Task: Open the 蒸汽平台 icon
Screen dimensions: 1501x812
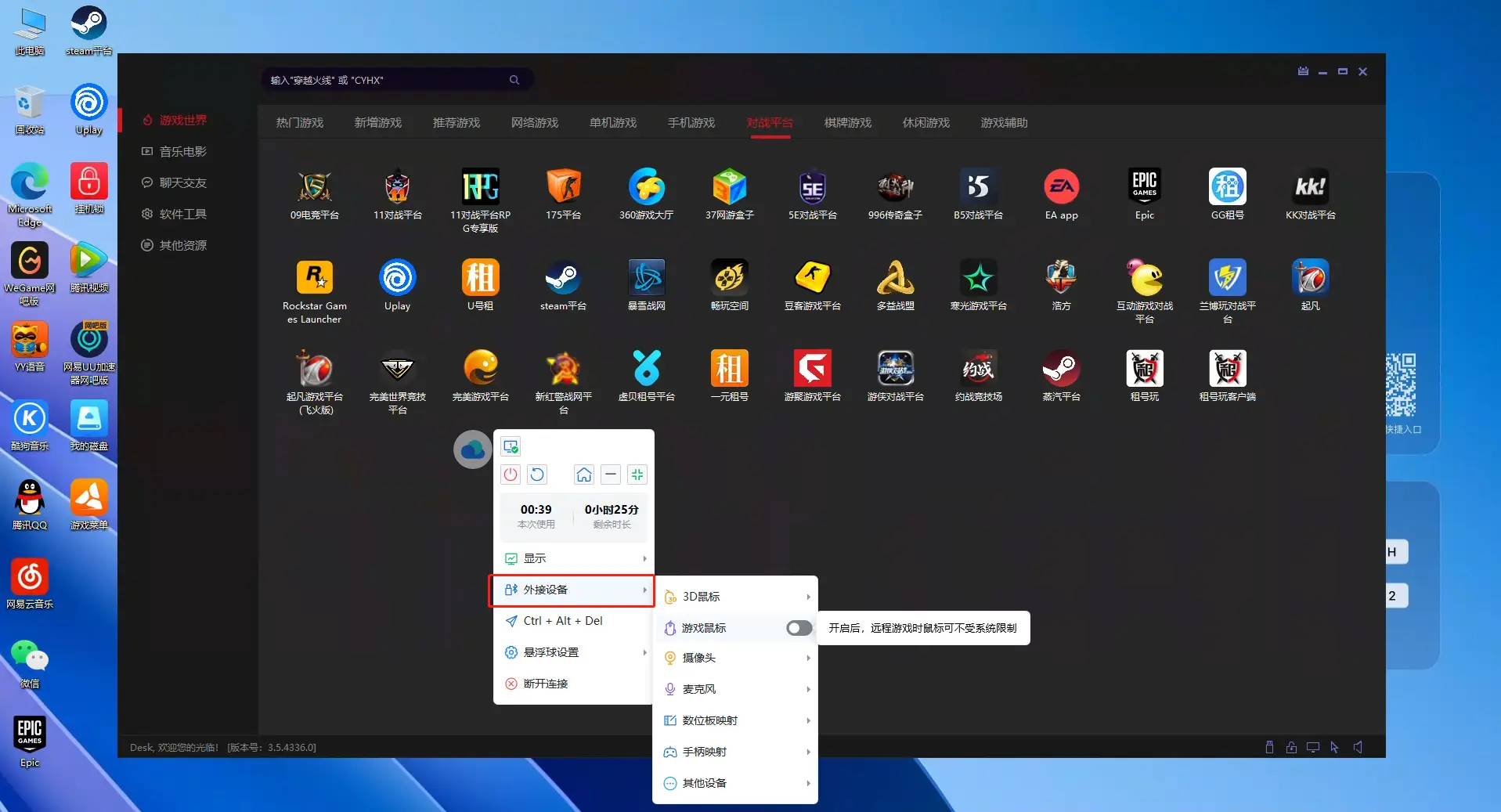Action: point(1062,376)
